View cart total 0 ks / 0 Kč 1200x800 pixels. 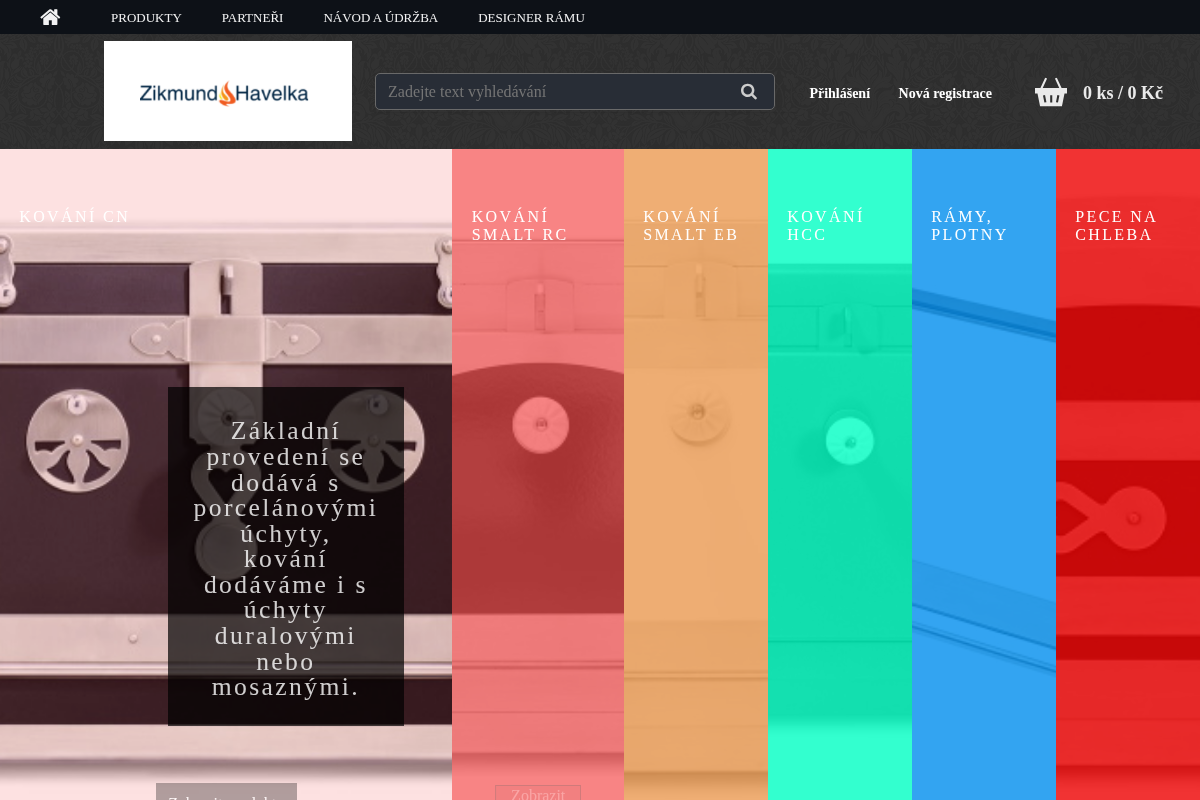[x=1123, y=93]
